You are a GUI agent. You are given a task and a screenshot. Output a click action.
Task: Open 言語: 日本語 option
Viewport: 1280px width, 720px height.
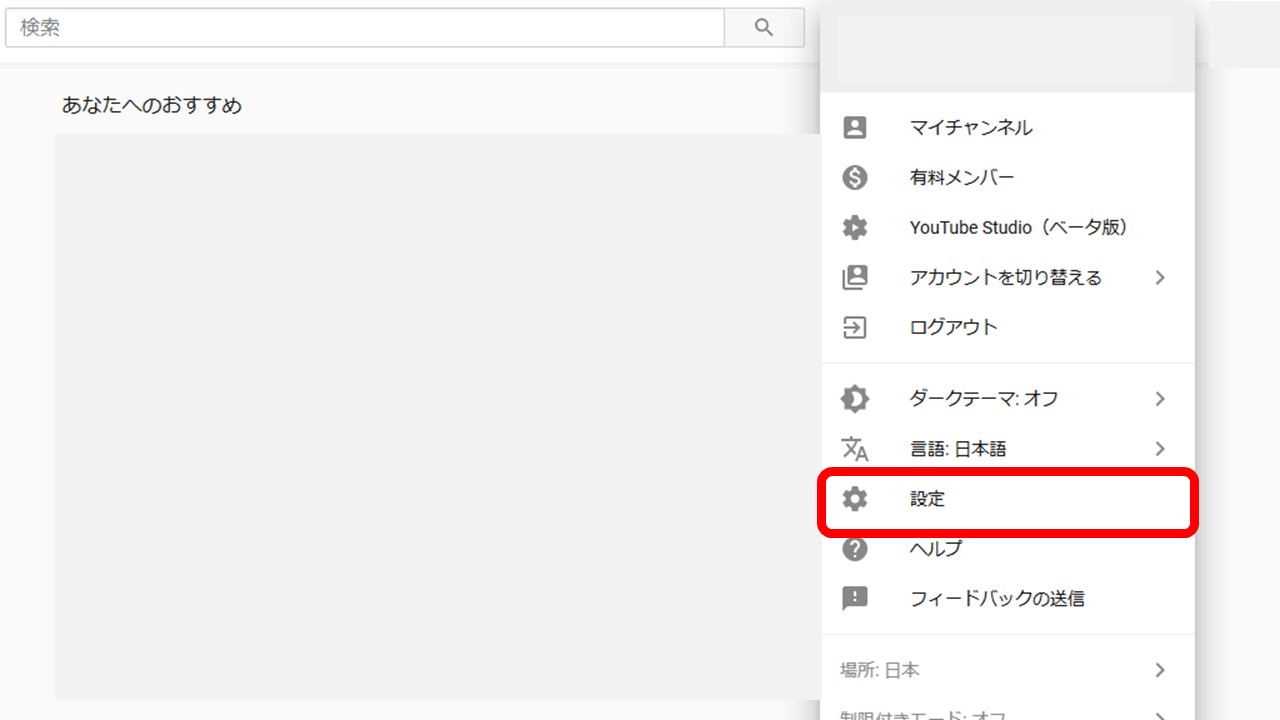(x=1008, y=449)
